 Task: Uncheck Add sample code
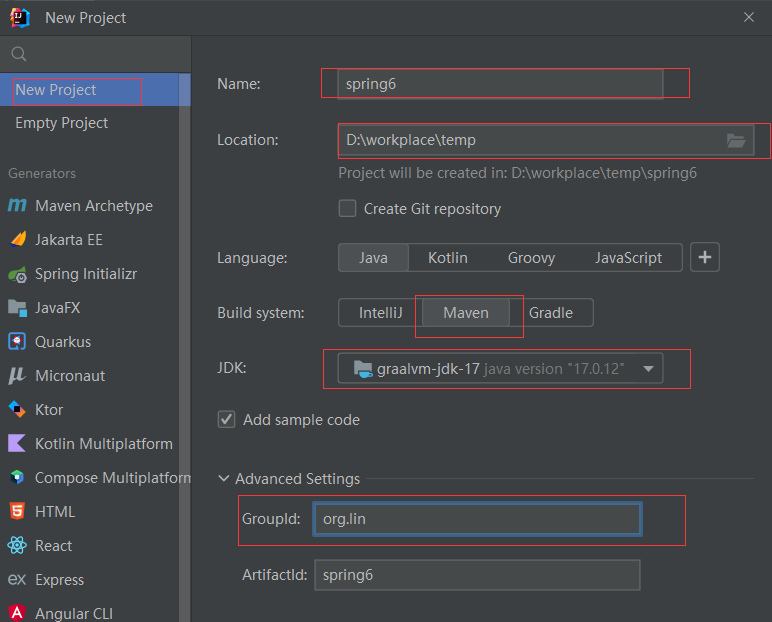pos(226,420)
